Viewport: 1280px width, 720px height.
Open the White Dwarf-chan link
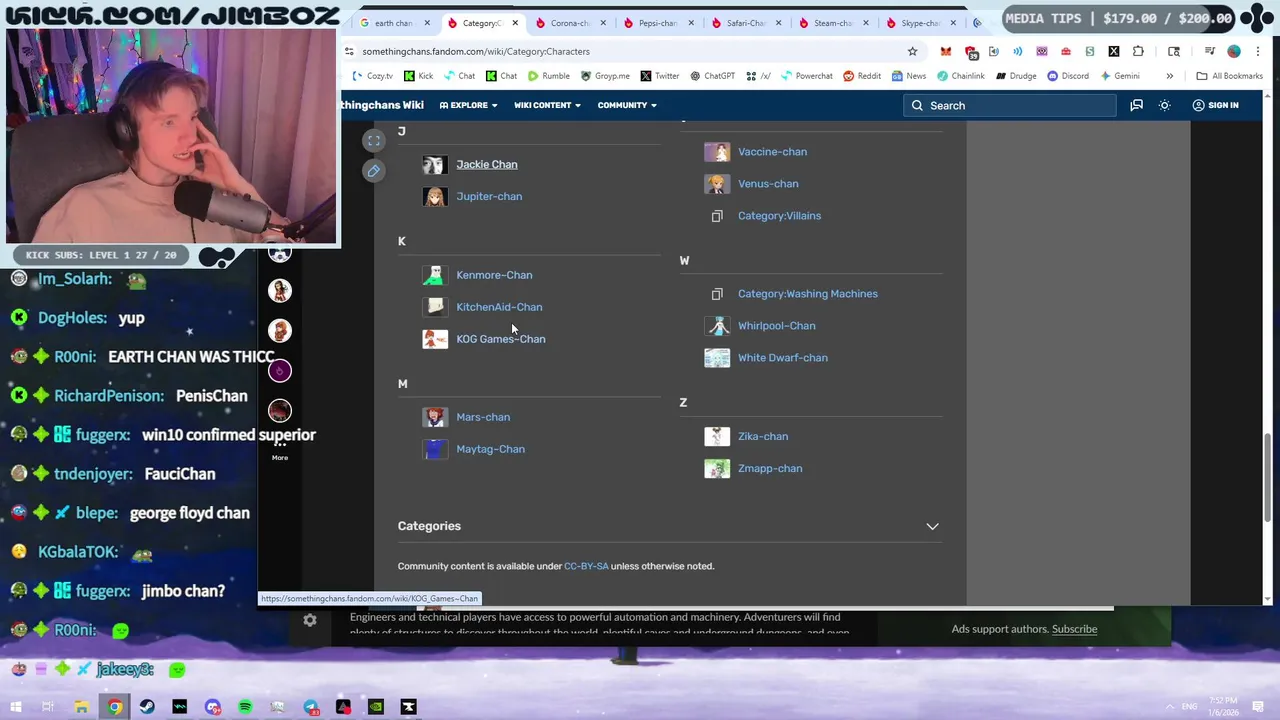(x=783, y=358)
